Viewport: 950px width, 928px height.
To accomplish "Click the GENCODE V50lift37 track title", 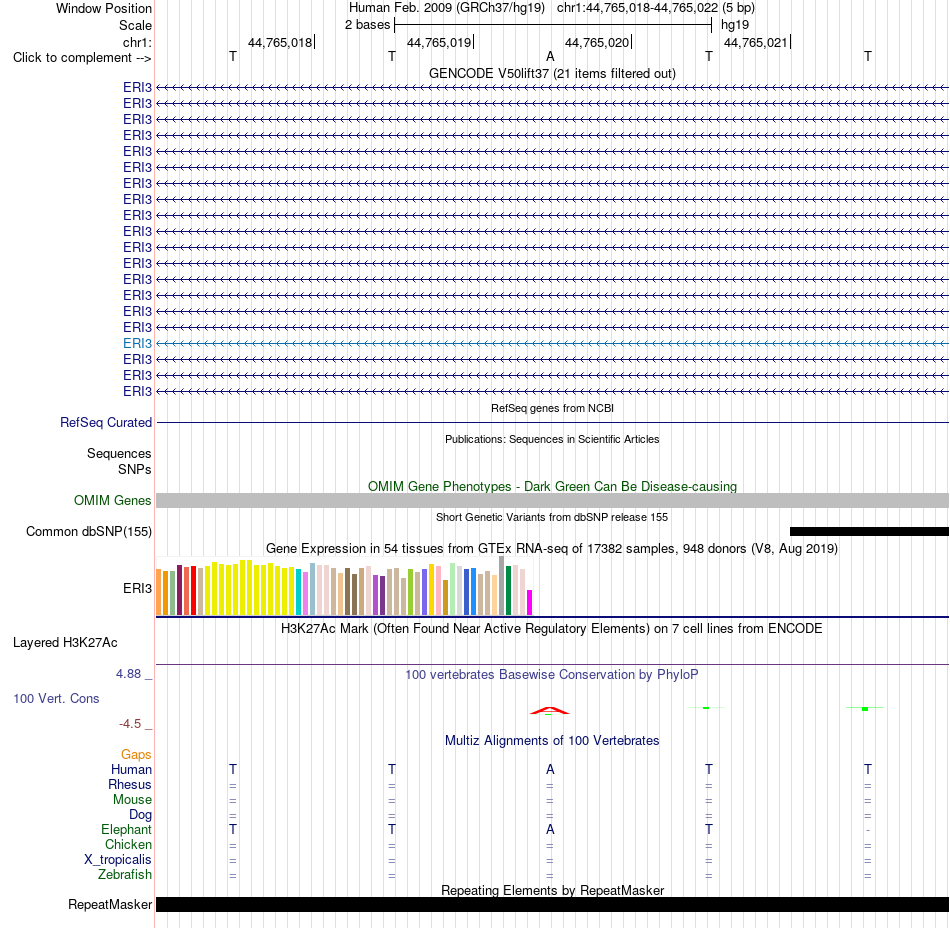I will coord(552,73).
